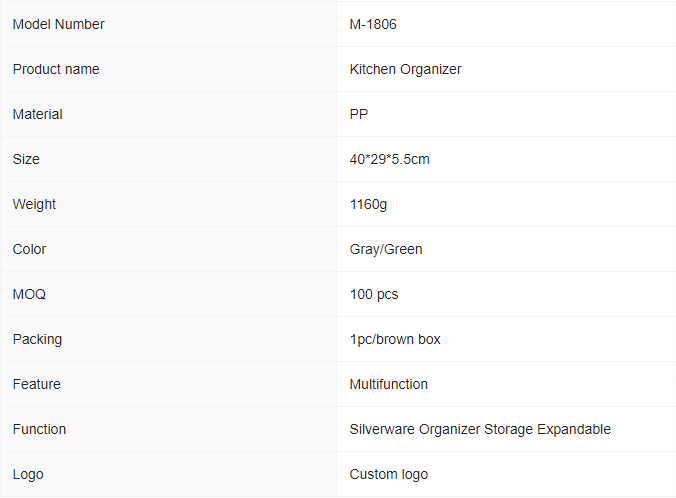Click the Packing row label

pyautogui.click(x=38, y=339)
